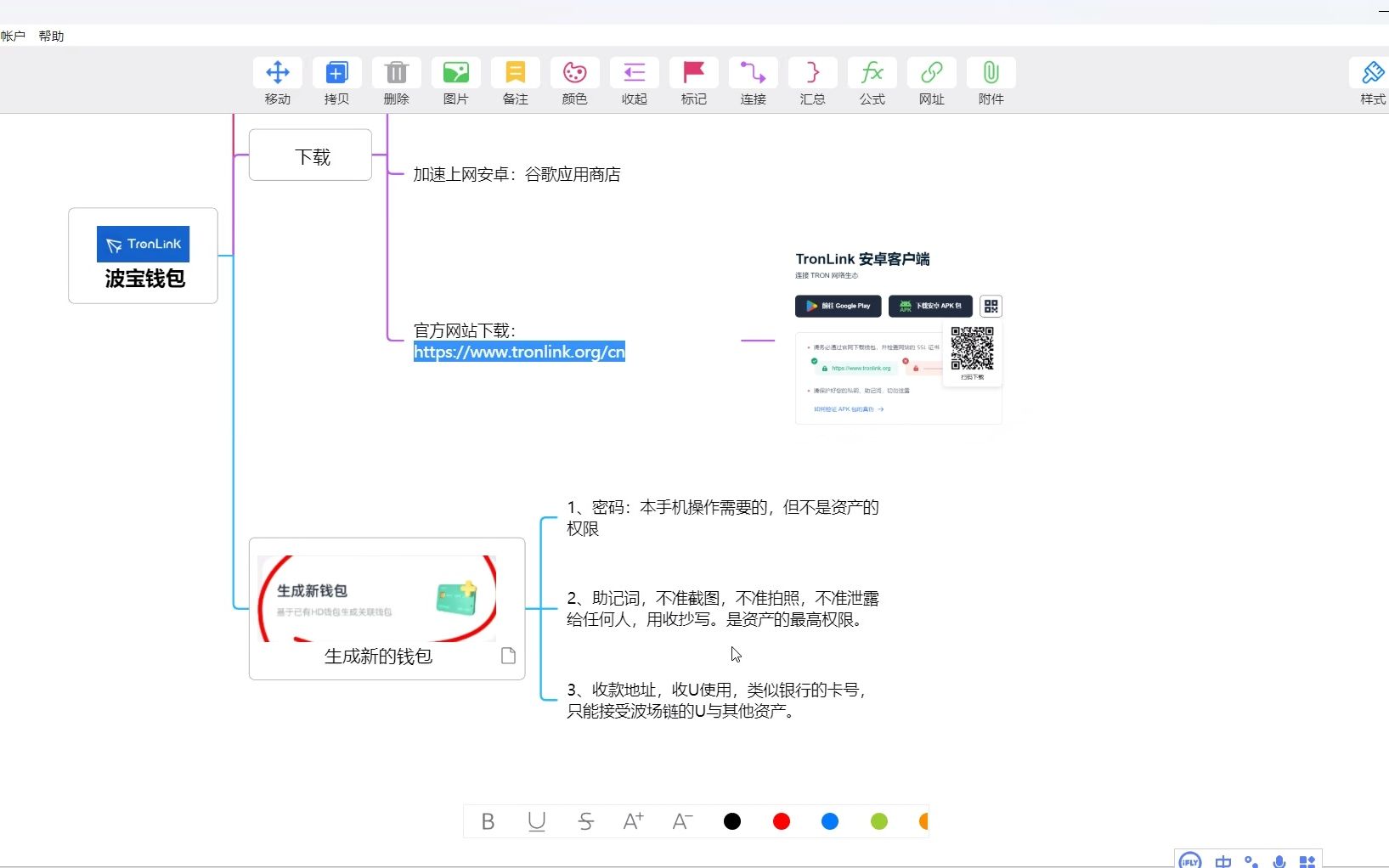Select the 官方网站下载 text line
Image resolution: width=1389 pixels, height=868 pixels.
(465, 330)
